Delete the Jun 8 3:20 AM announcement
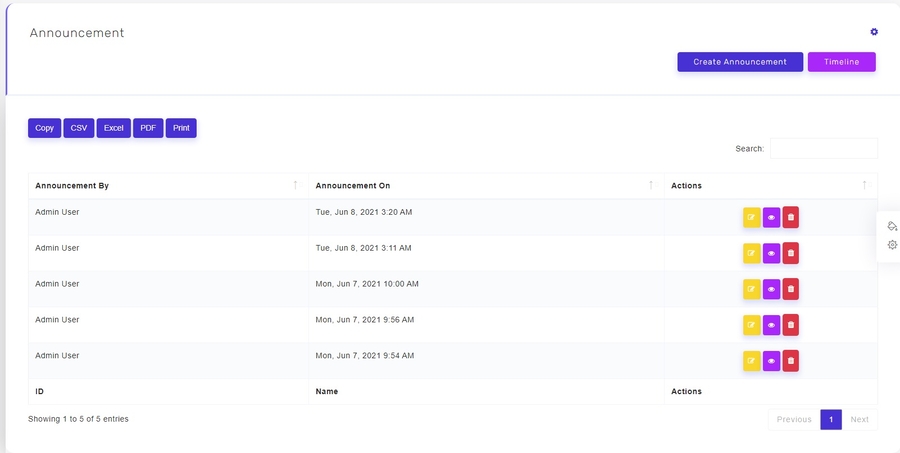 790,217
